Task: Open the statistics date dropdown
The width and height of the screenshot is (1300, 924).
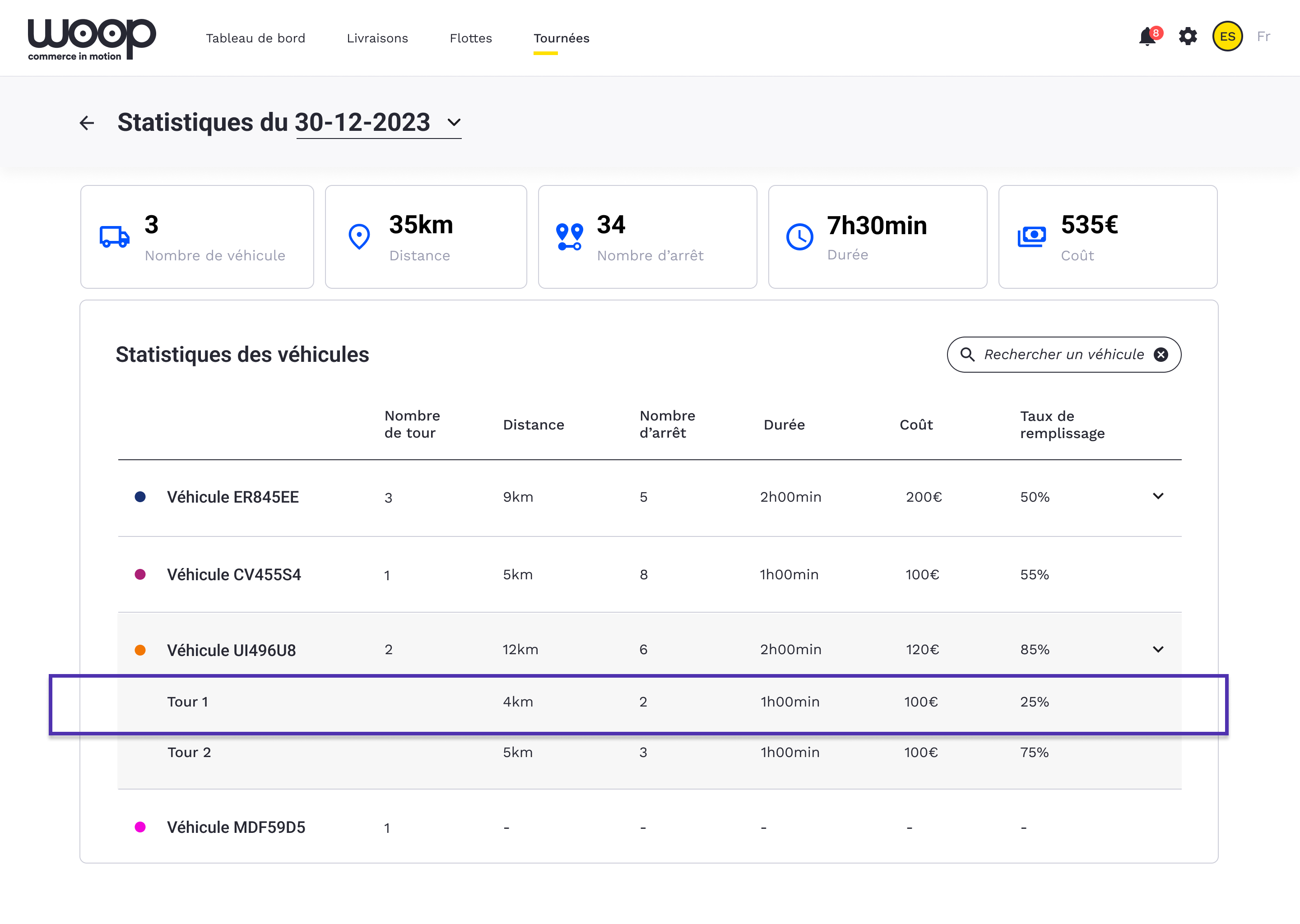Action: click(x=454, y=122)
